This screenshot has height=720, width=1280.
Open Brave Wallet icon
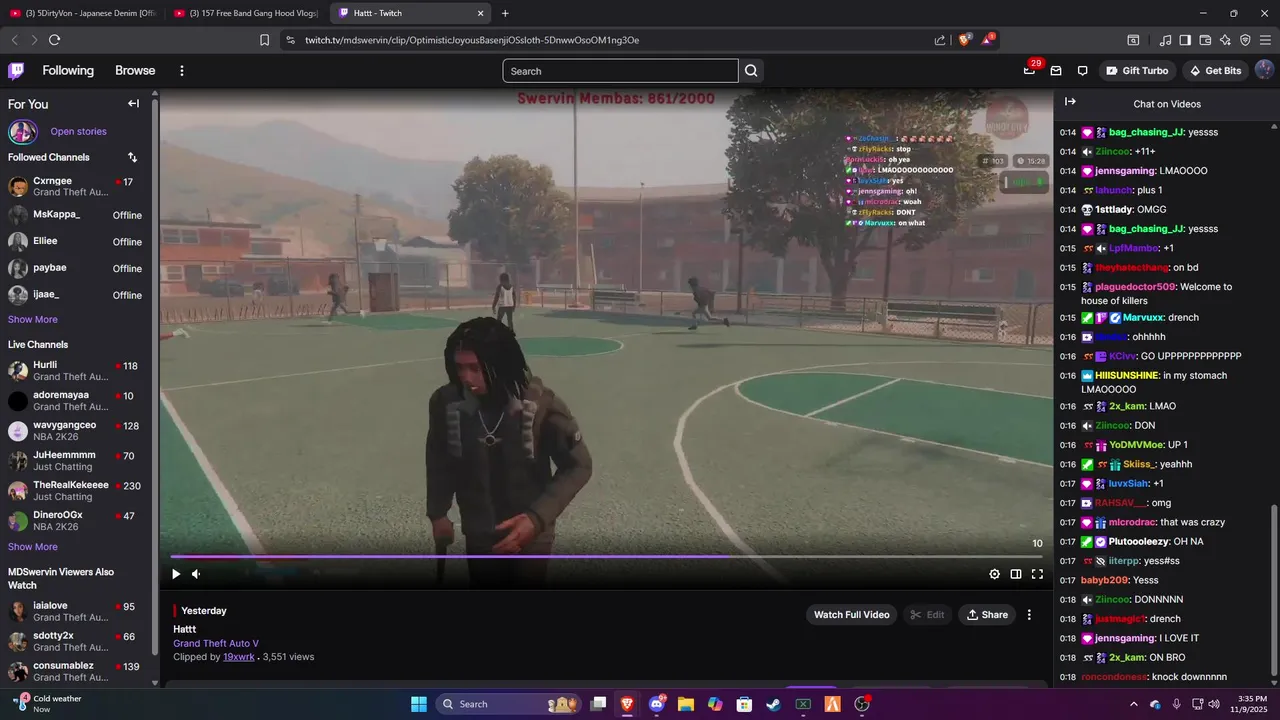tap(1205, 40)
